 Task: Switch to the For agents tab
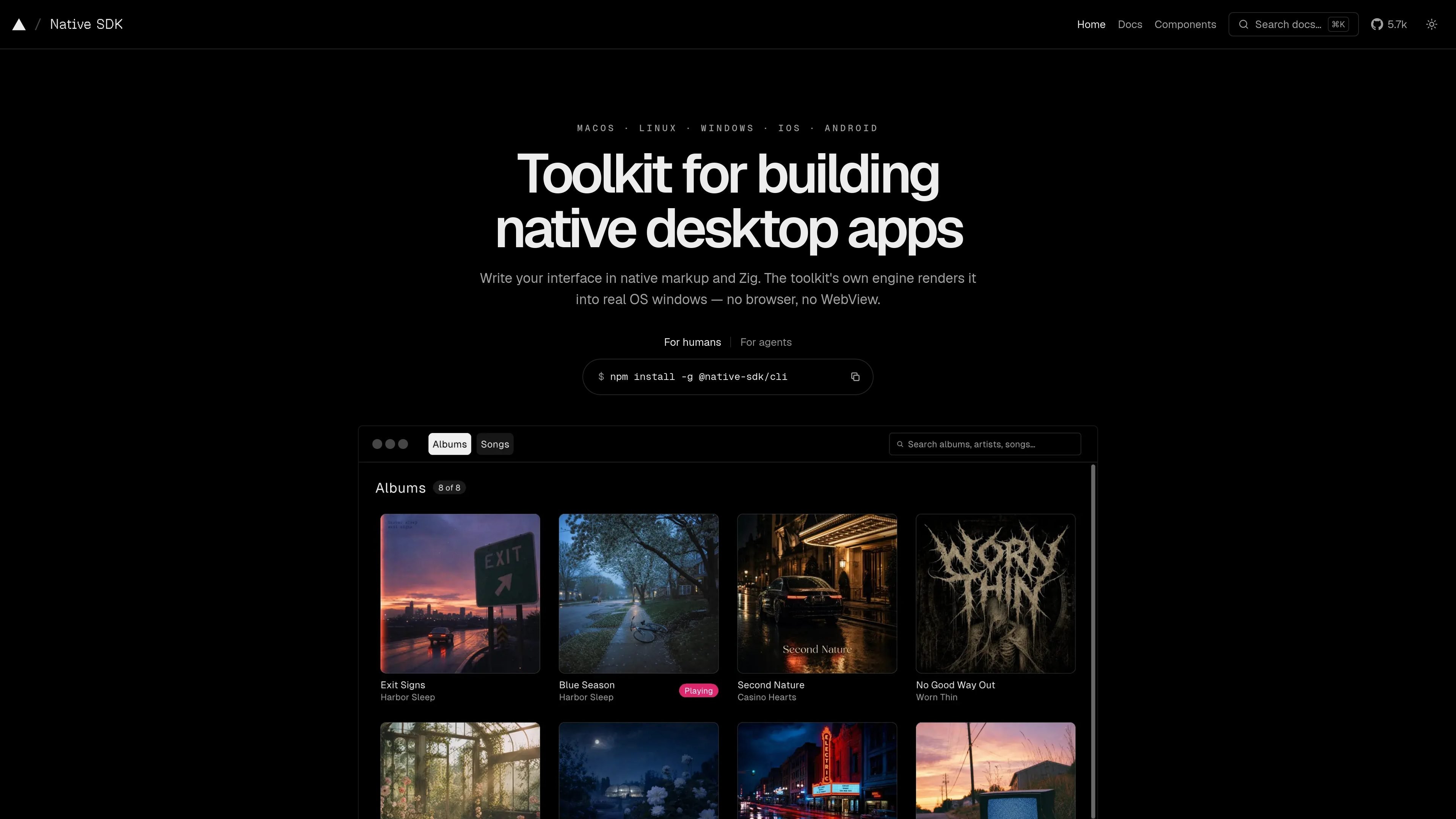tap(766, 342)
